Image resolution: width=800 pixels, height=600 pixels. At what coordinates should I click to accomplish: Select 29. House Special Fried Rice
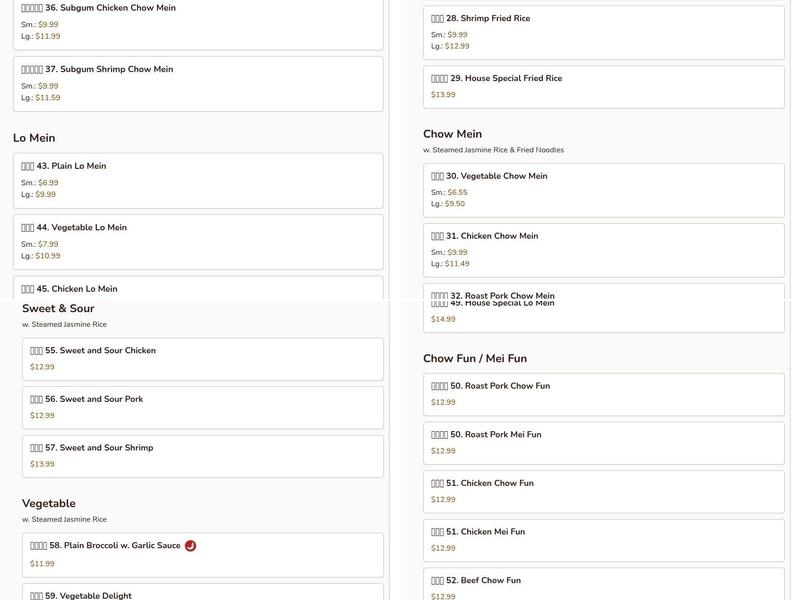604,86
